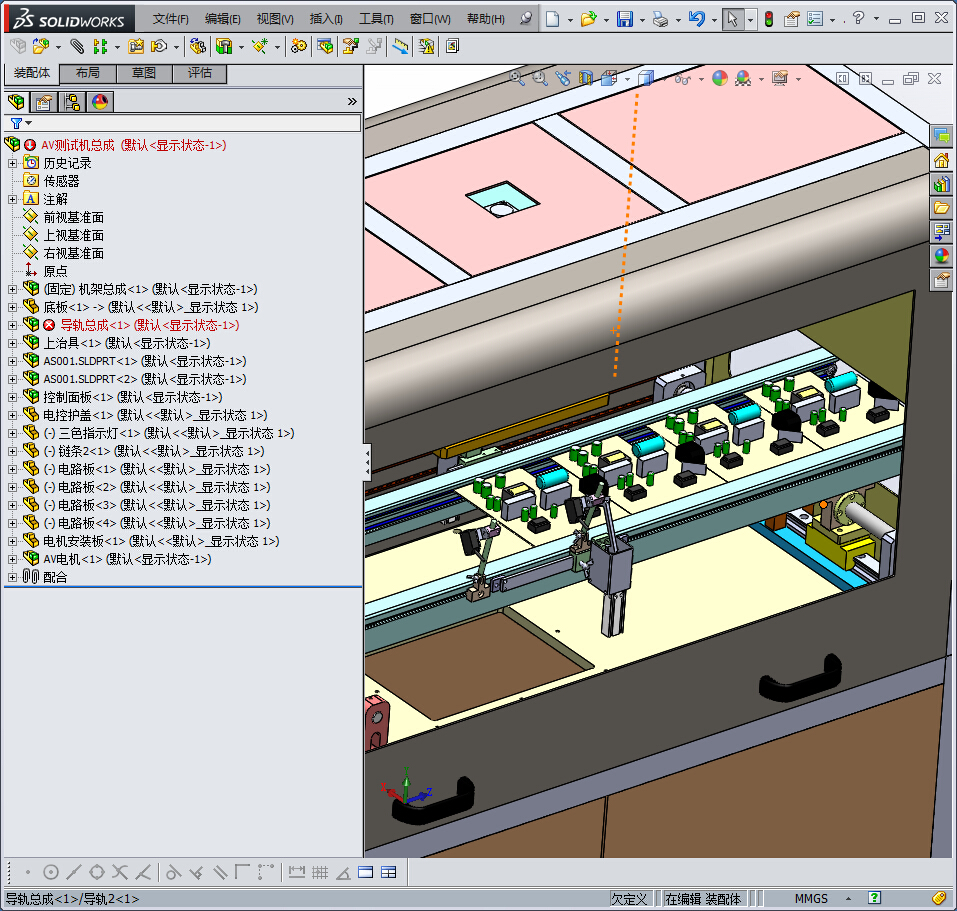Click the Zoom to Fit magnifier icon
Viewport: 957px width, 911px height.
click(517, 78)
